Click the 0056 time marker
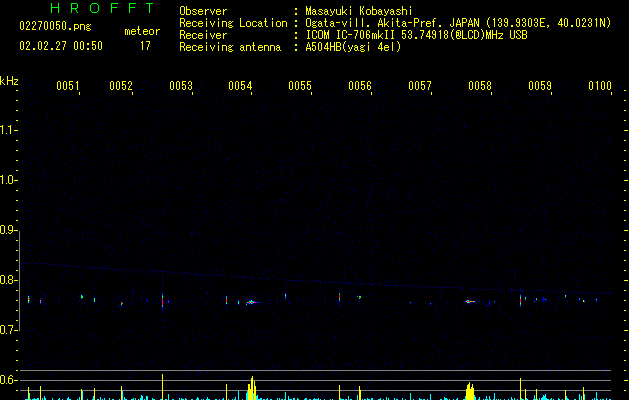The image size is (629, 400). (x=360, y=86)
